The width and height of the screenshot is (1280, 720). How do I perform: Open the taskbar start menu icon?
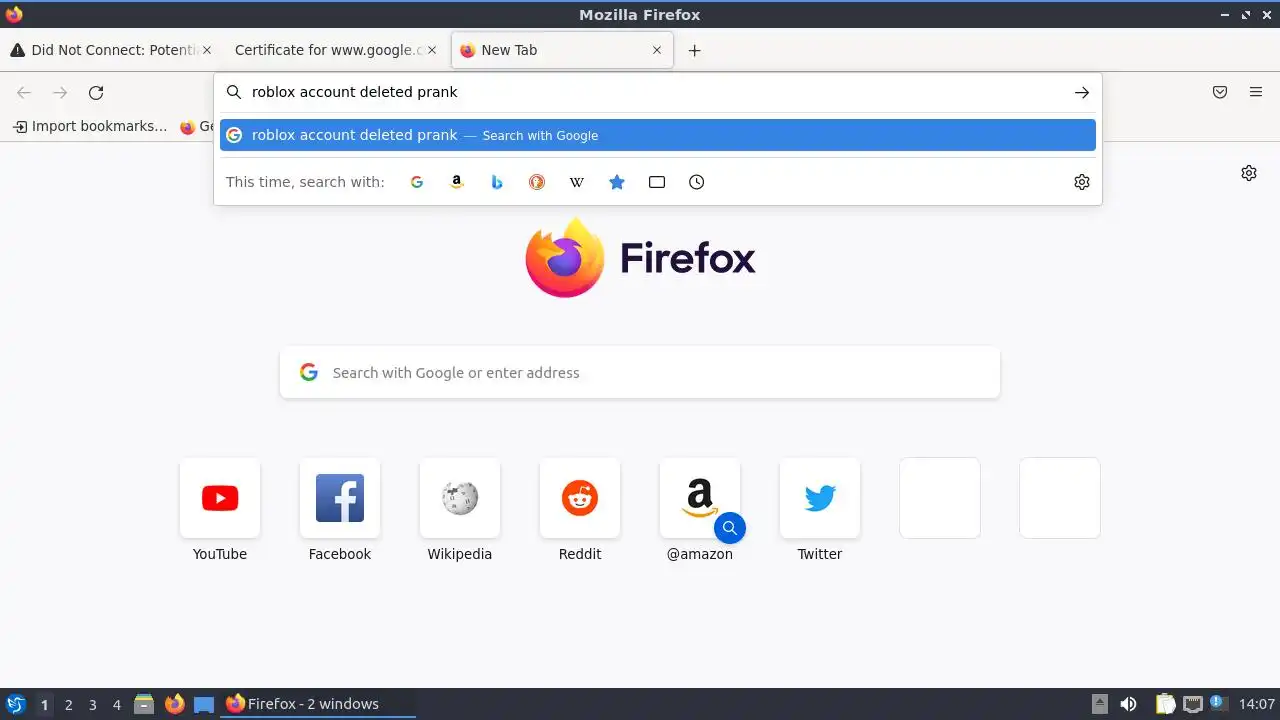[x=15, y=704]
